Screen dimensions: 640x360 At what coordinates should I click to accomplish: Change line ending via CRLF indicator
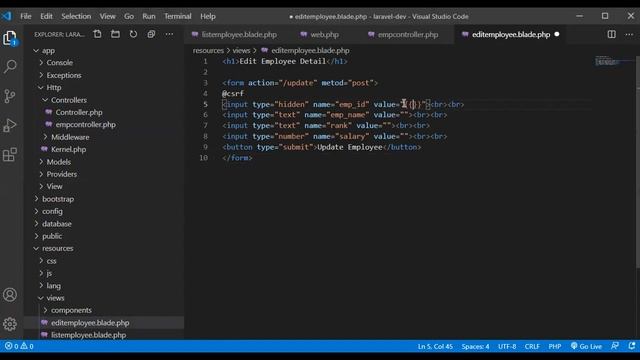pos(532,346)
